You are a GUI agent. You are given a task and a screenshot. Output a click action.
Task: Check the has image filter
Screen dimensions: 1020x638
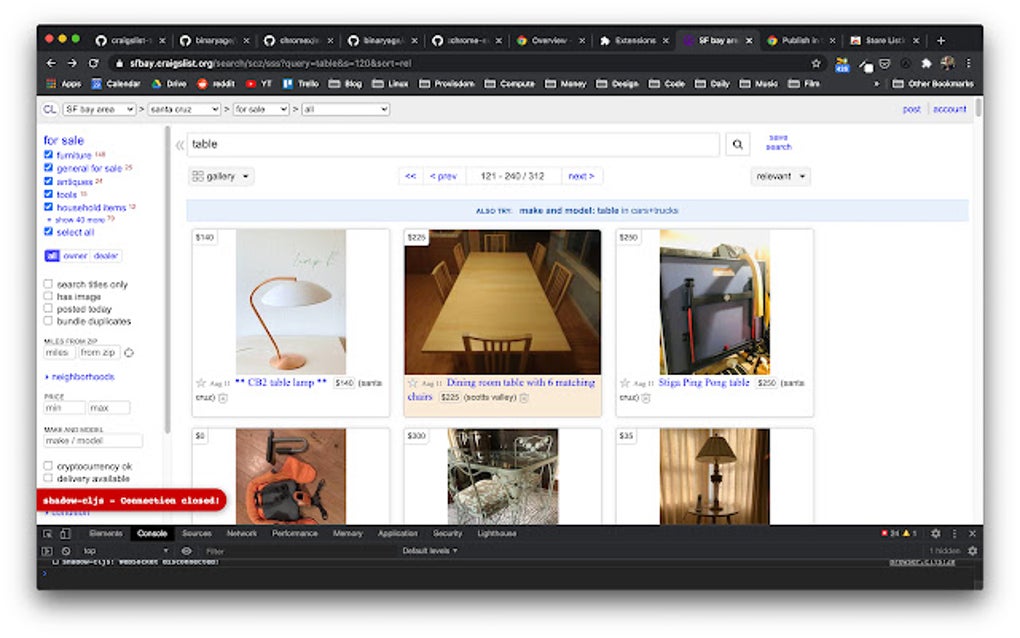coord(47,296)
